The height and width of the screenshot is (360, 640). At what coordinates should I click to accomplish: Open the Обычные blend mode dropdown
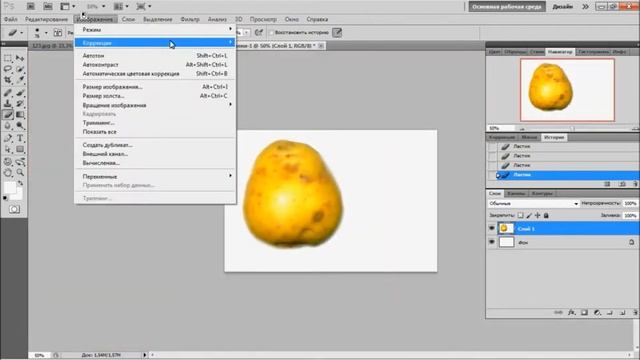pyautogui.click(x=533, y=203)
